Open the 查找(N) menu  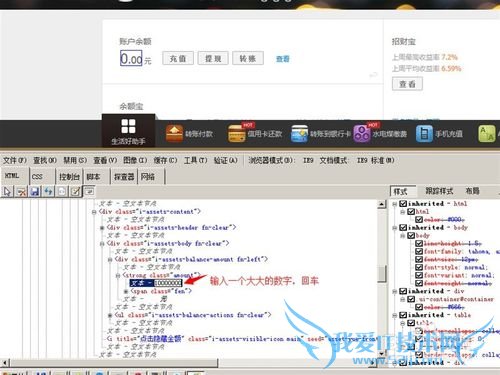(x=45, y=160)
